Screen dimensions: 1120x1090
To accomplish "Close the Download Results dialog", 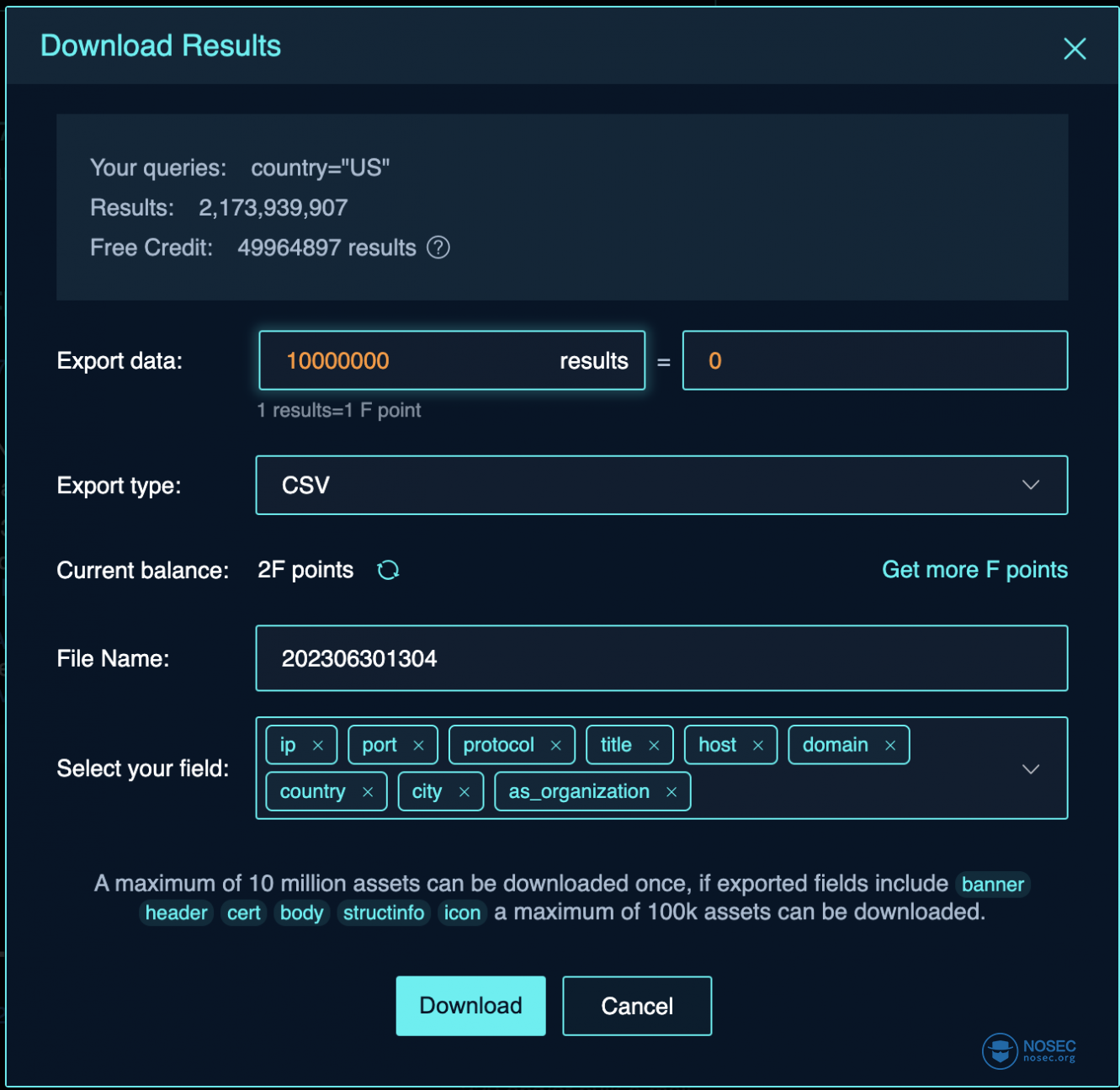I will coord(1075,49).
